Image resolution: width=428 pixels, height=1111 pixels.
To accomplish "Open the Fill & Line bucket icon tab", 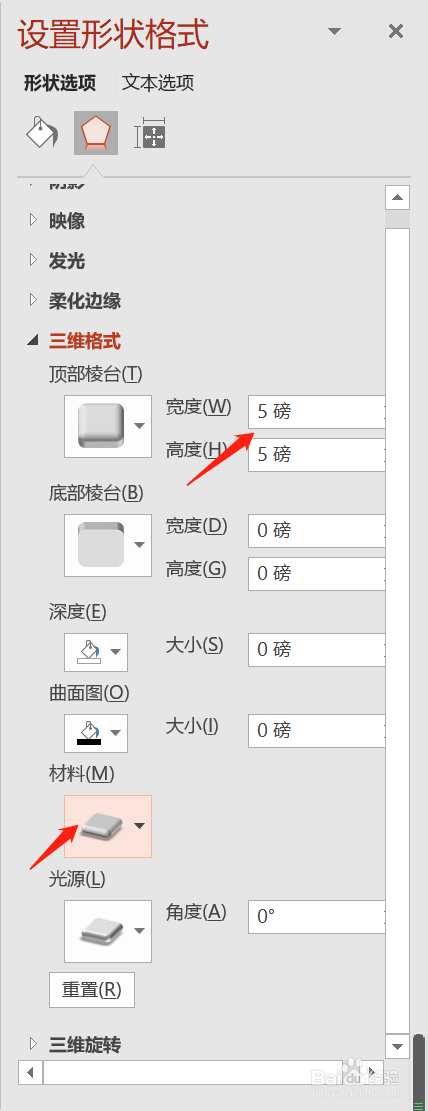I will tap(42, 132).
